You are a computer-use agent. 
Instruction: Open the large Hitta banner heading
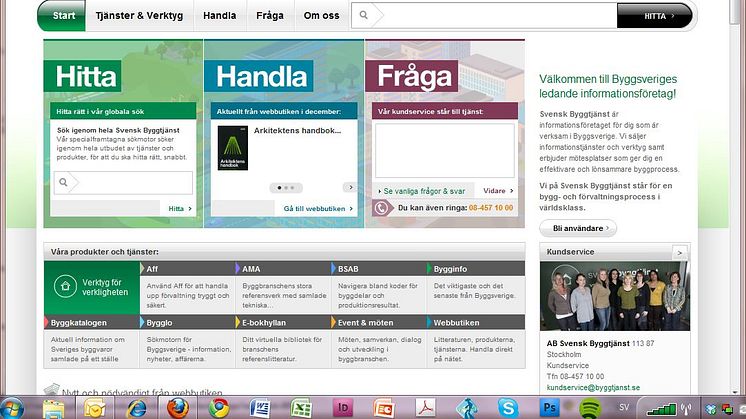(x=83, y=76)
